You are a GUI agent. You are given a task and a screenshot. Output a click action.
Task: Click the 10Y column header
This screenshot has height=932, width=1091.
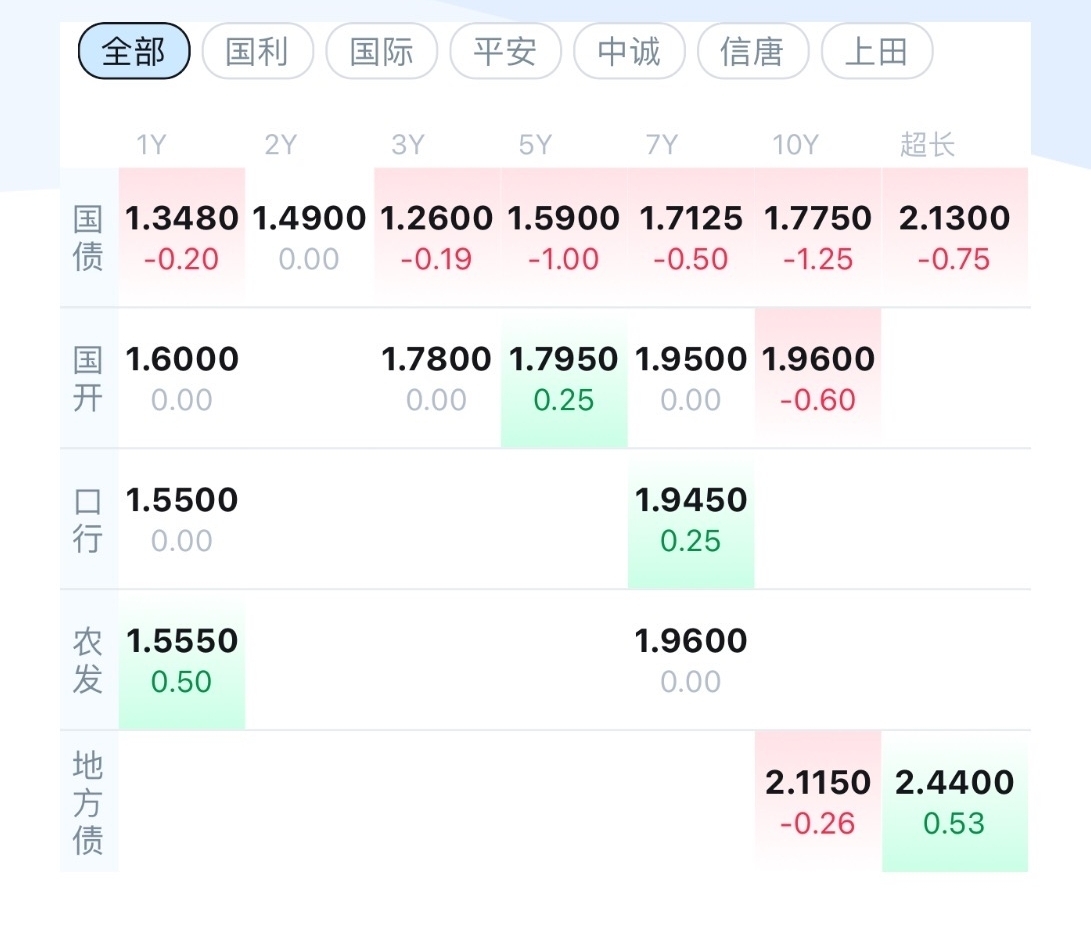pyautogui.click(x=795, y=145)
